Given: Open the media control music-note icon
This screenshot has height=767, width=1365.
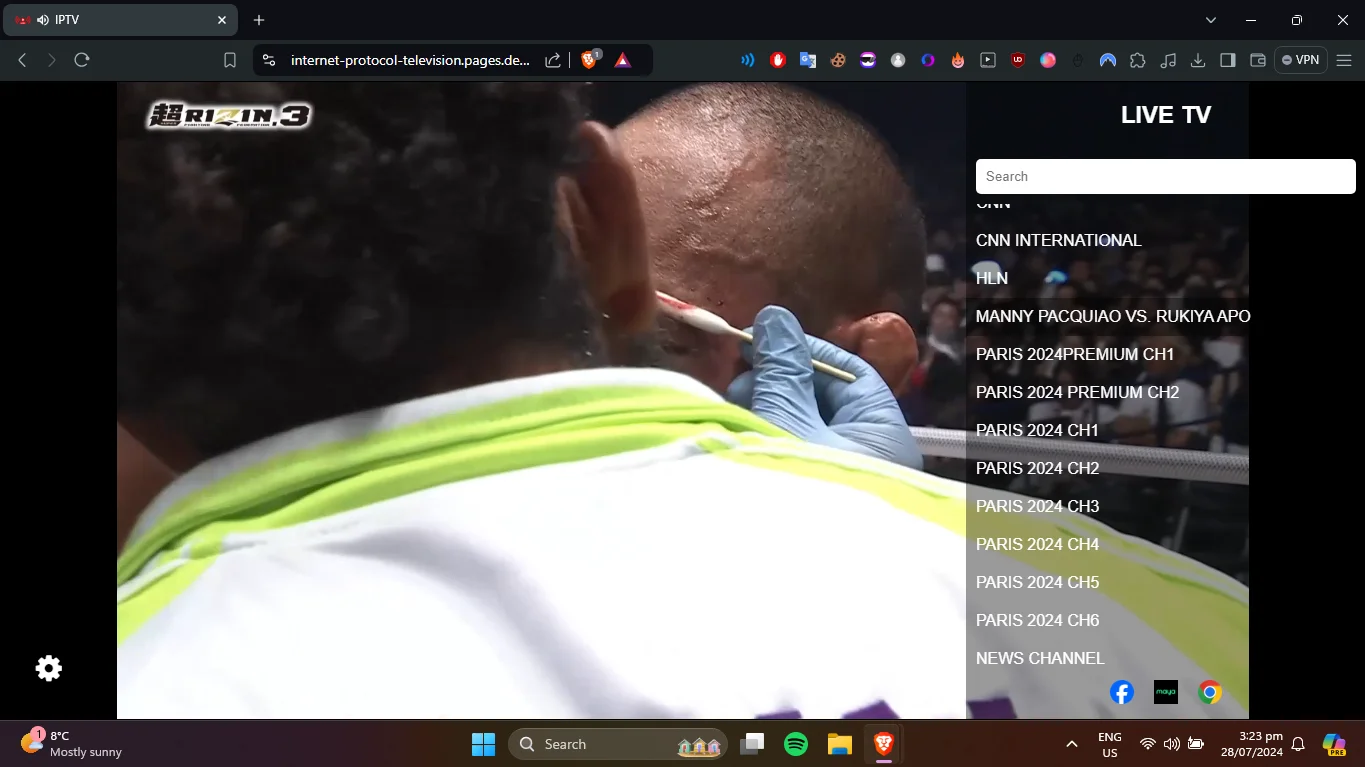Looking at the screenshot, I should [1168, 60].
